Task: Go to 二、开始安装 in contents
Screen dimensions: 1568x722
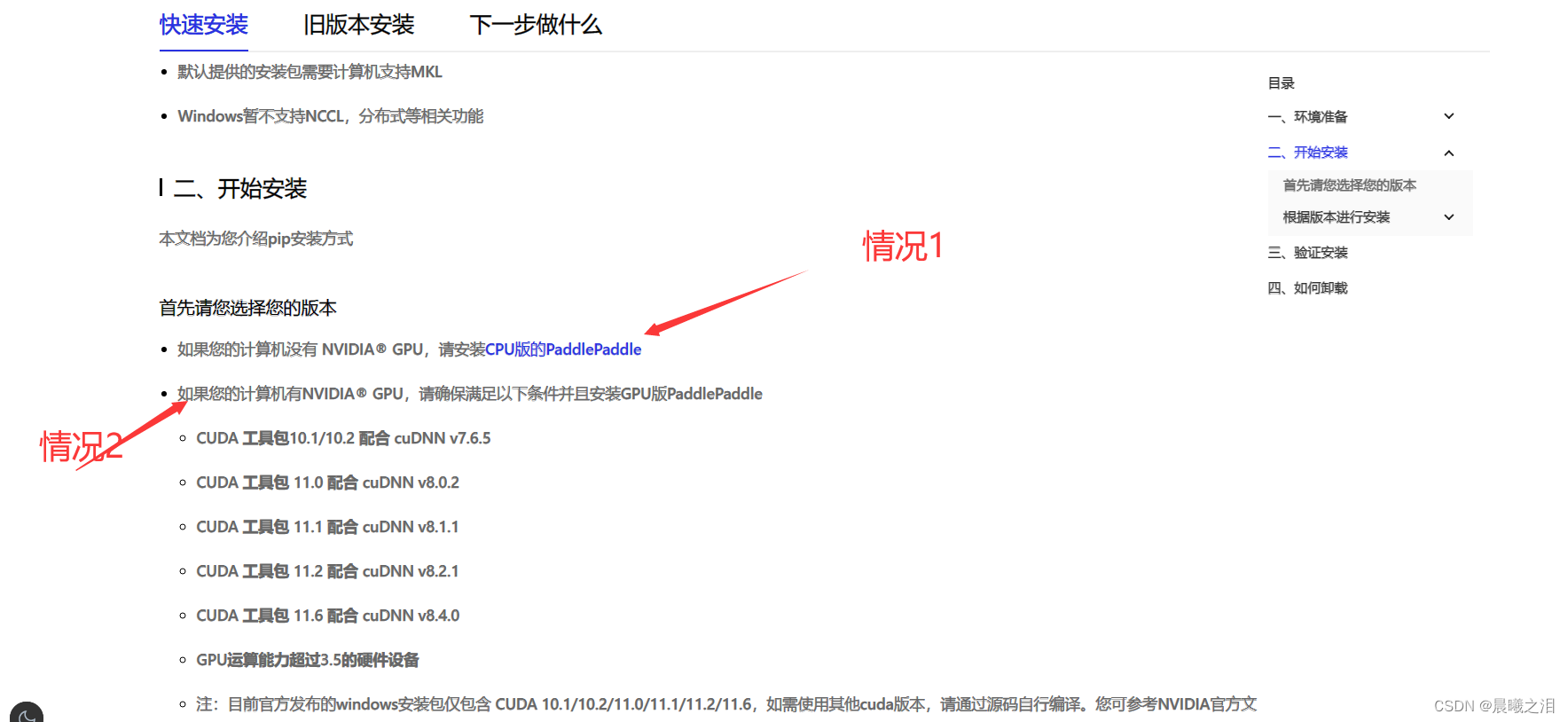Action: 1307,153
